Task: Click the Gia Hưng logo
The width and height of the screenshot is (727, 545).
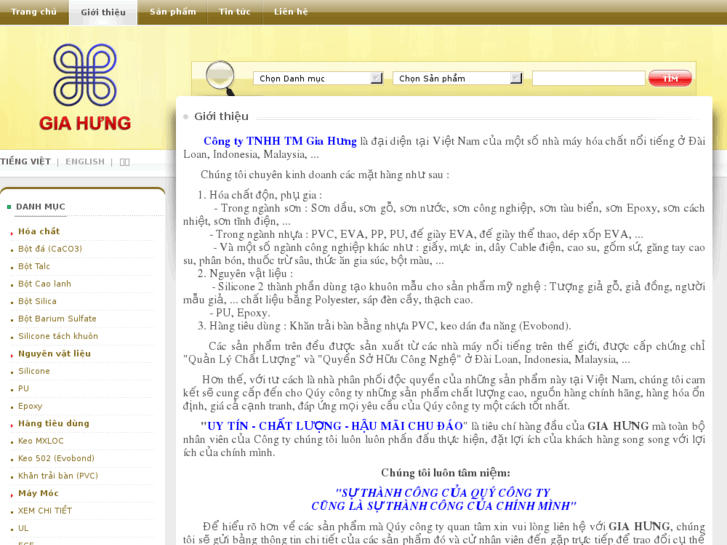Action: pos(85,88)
